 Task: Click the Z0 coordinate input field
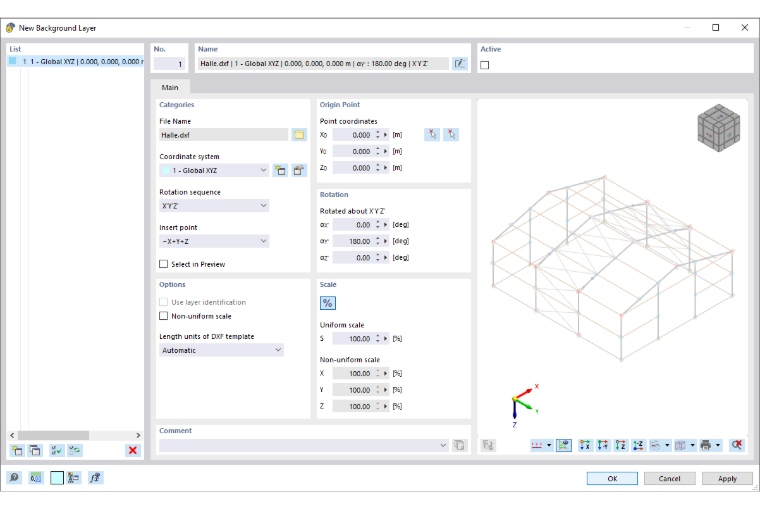(353, 168)
